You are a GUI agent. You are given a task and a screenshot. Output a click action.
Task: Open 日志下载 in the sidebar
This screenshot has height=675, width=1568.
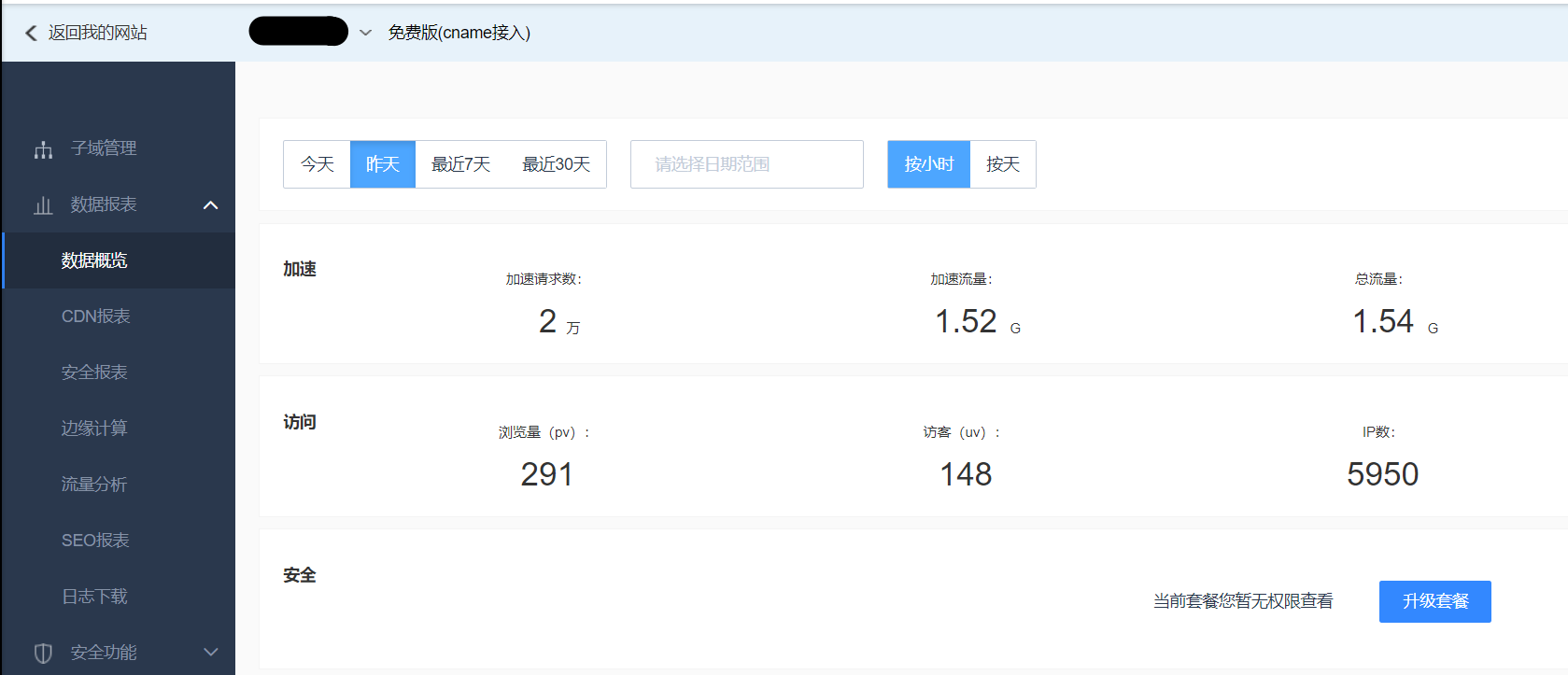(x=94, y=597)
